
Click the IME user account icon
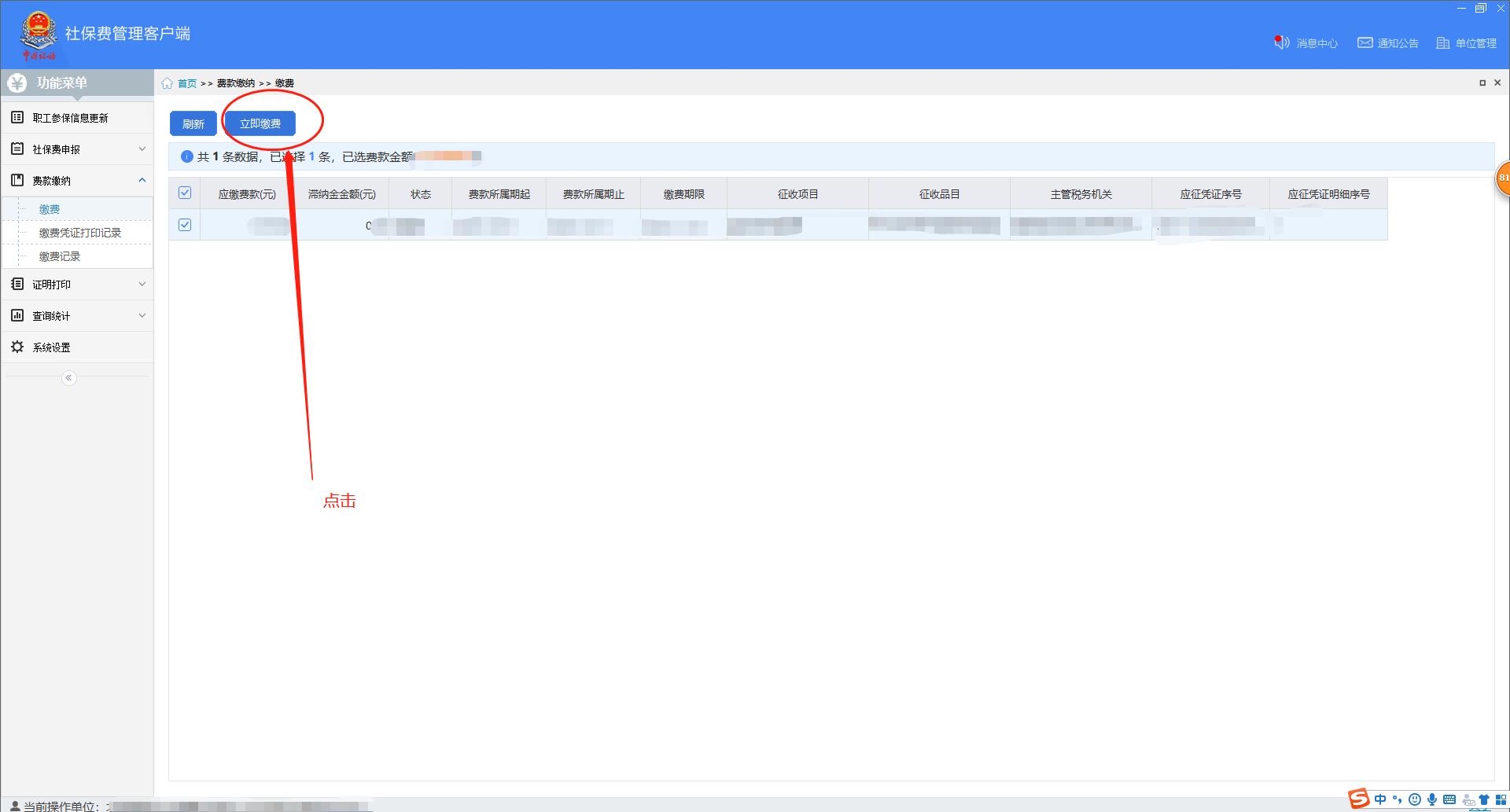click(x=1468, y=799)
